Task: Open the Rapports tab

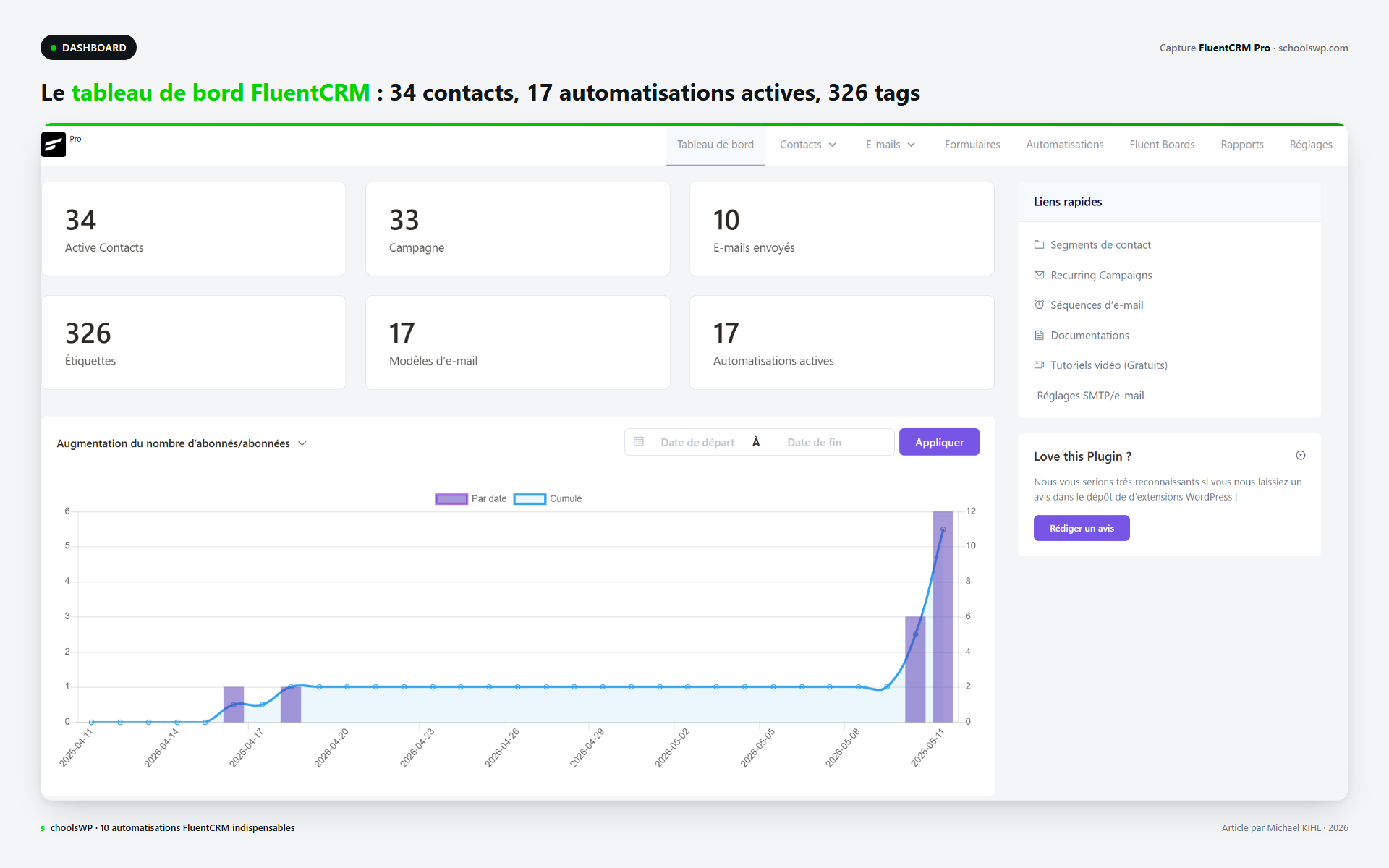Action: pyautogui.click(x=1242, y=145)
